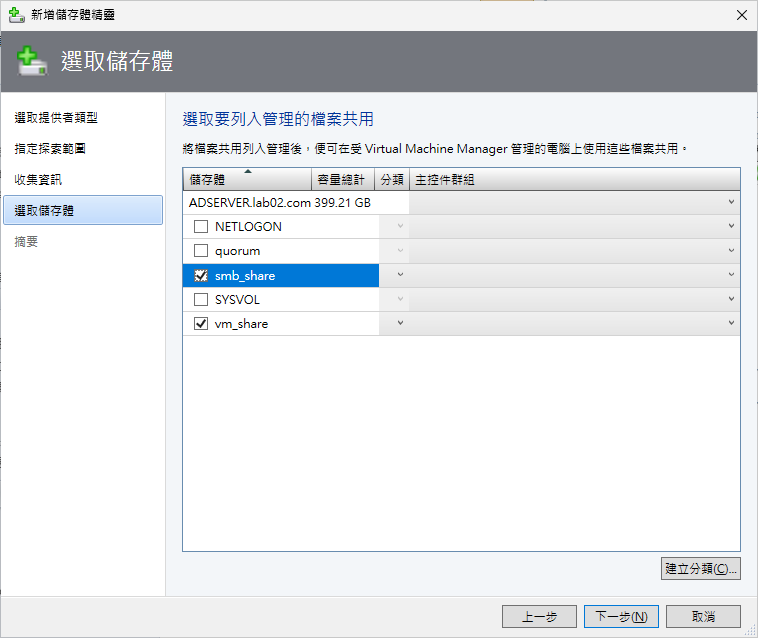The width and height of the screenshot is (758, 638).
Task: Click the green plus storage header icon
Action: 32,61
